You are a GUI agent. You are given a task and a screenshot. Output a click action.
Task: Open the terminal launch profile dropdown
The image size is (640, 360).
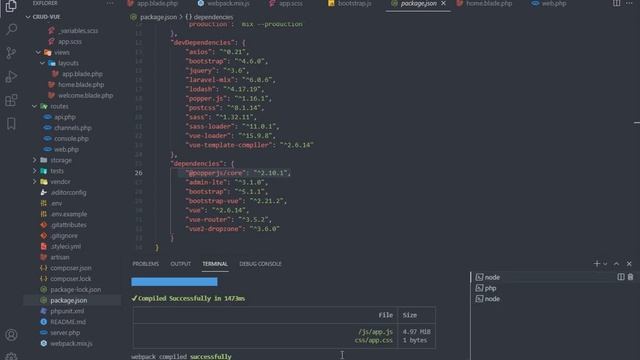pos(605,264)
